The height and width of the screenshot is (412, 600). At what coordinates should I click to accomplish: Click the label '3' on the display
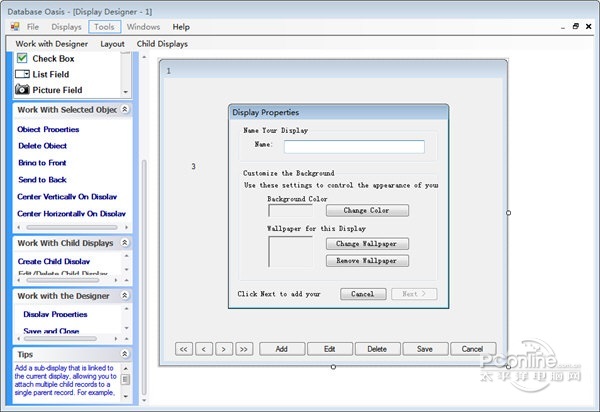click(194, 166)
